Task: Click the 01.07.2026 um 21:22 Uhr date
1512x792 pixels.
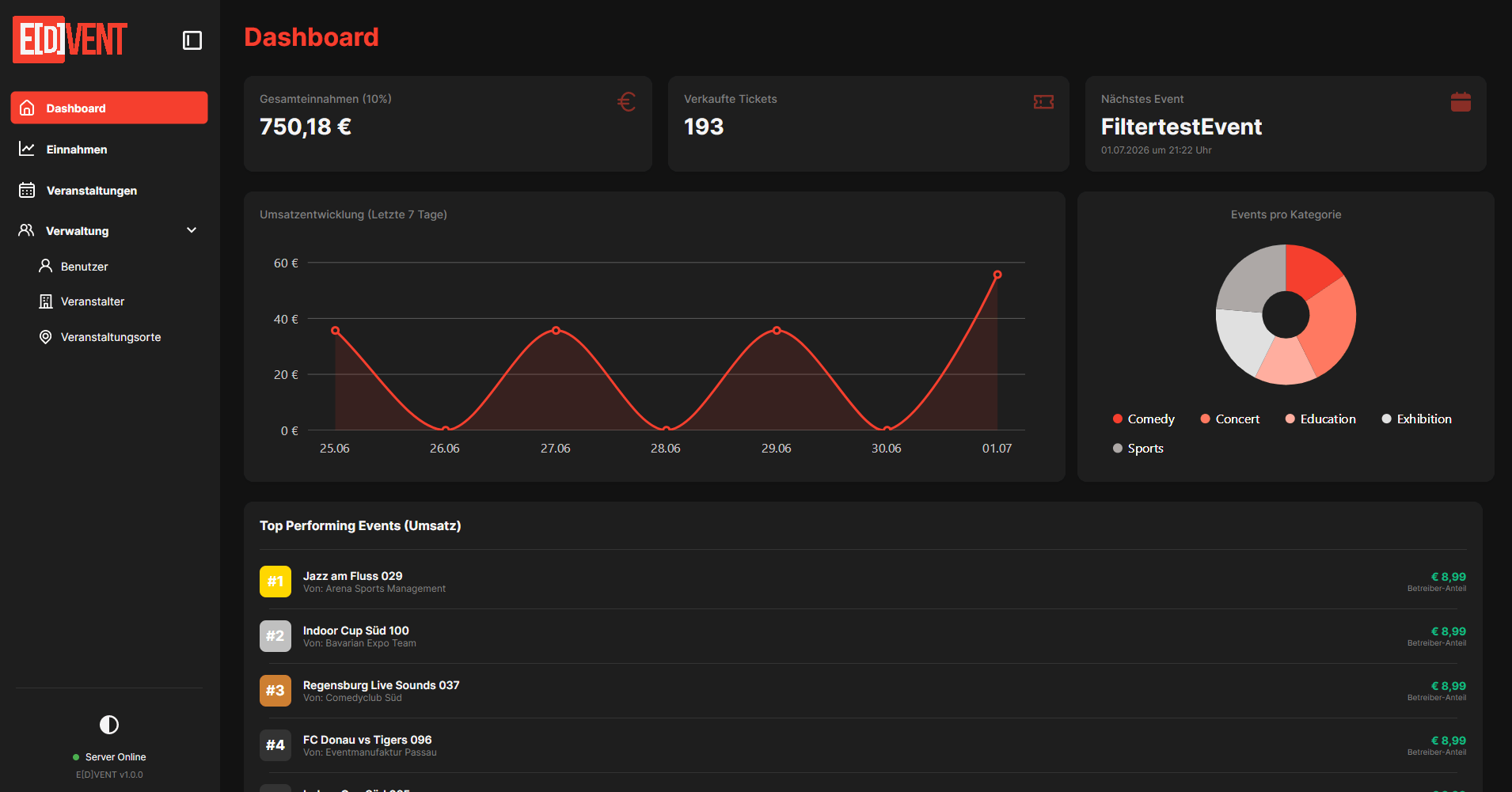Action: [1156, 150]
